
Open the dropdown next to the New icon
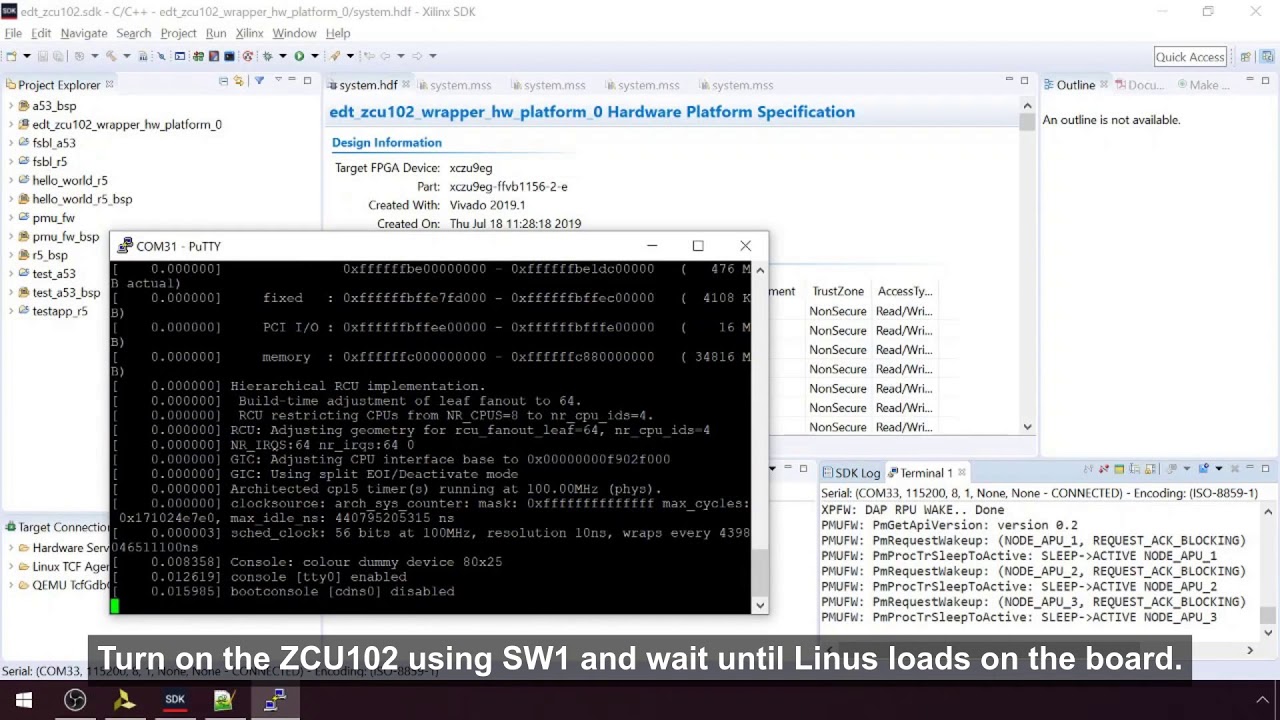[27, 56]
